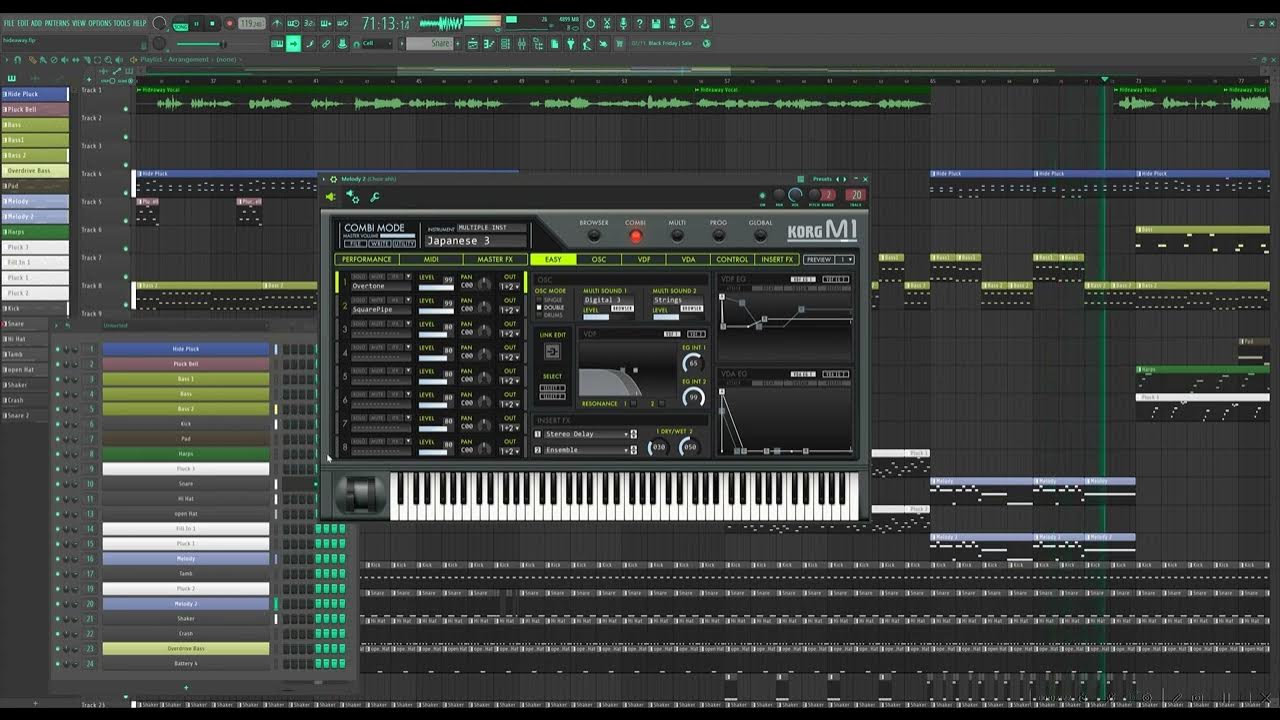The width and height of the screenshot is (1280, 720).
Task: Open OUT 1+2 dropdown for SquarePipe timbre
Action: [x=509, y=310]
